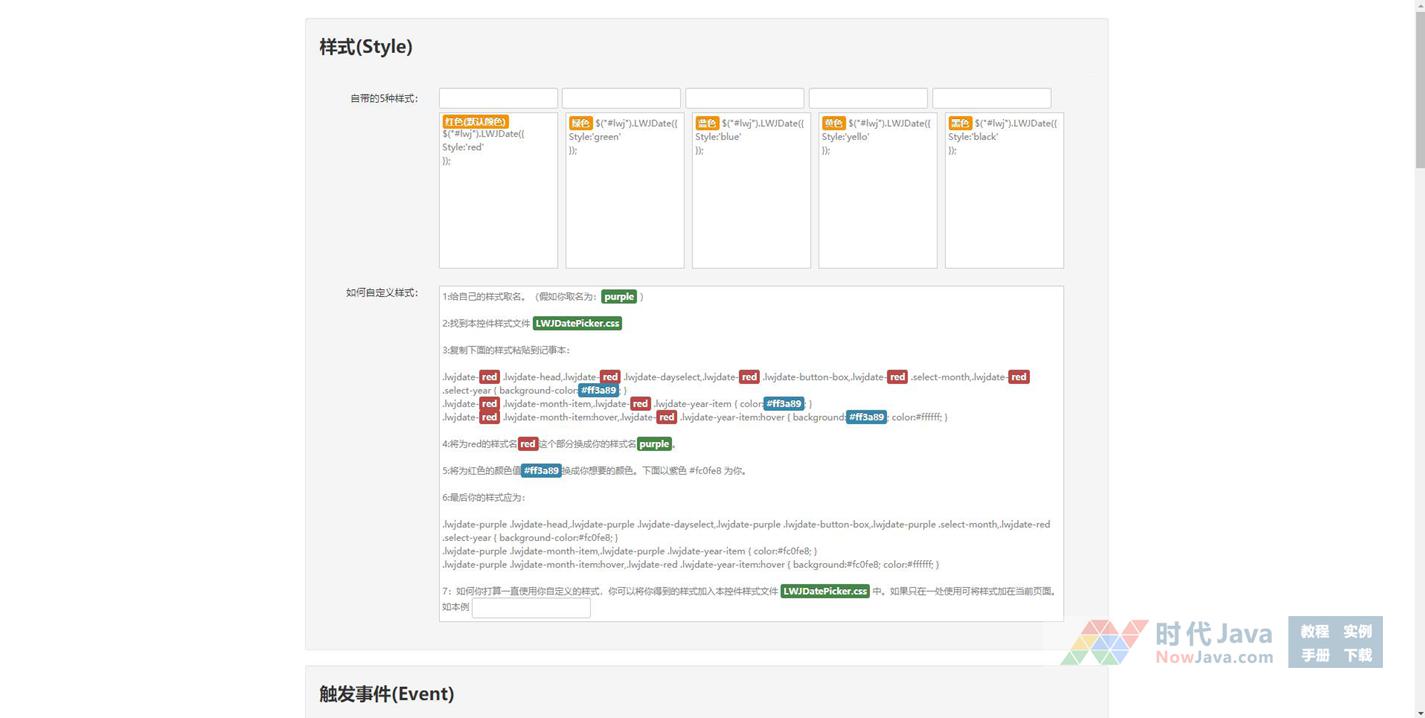Image resolution: width=1425 pixels, height=718 pixels.
Task: Click the LWJDatePicker.css badge in step 7
Action: click(x=825, y=591)
